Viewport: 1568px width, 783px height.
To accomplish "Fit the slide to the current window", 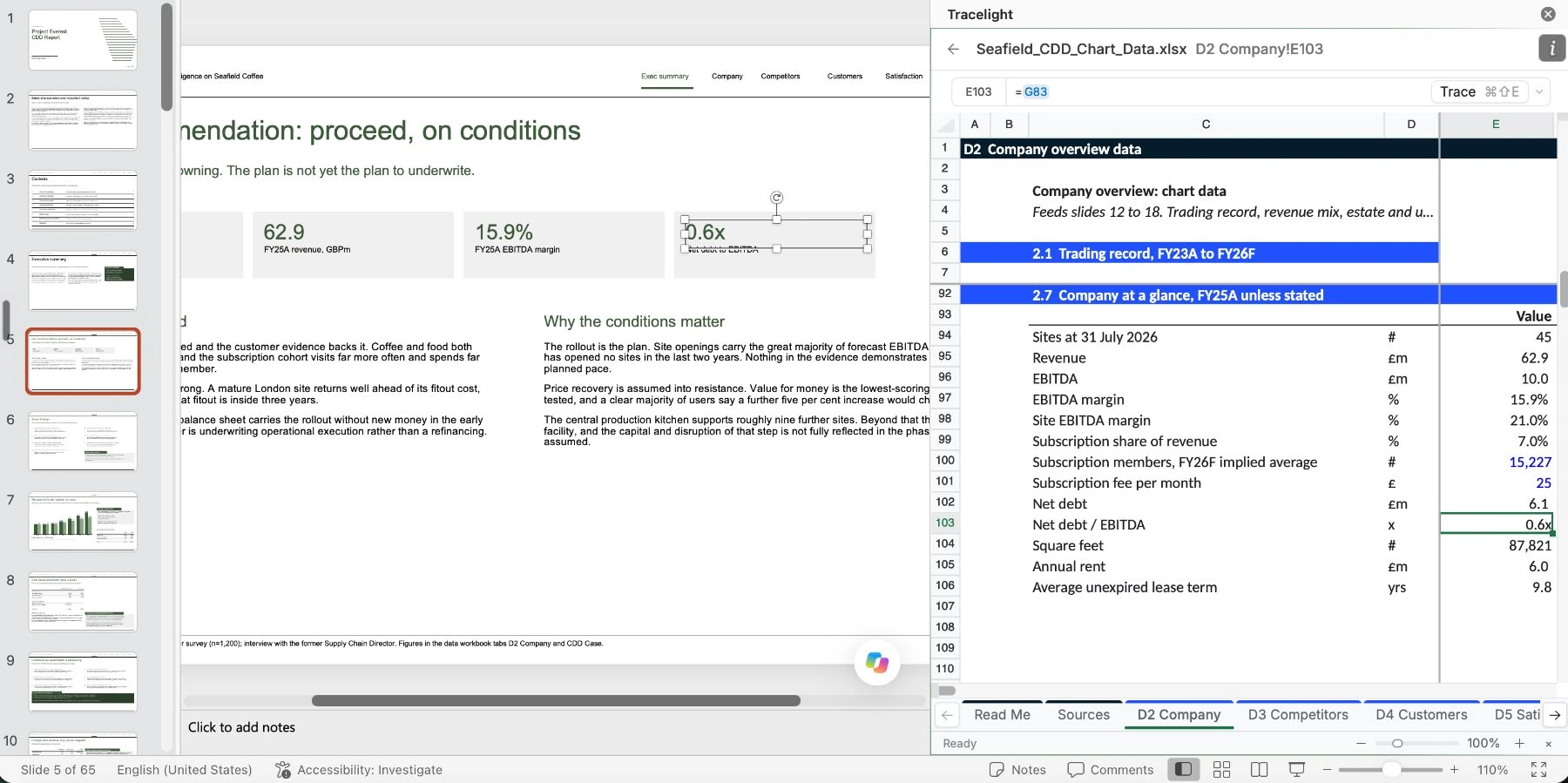I will tap(1539, 770).
